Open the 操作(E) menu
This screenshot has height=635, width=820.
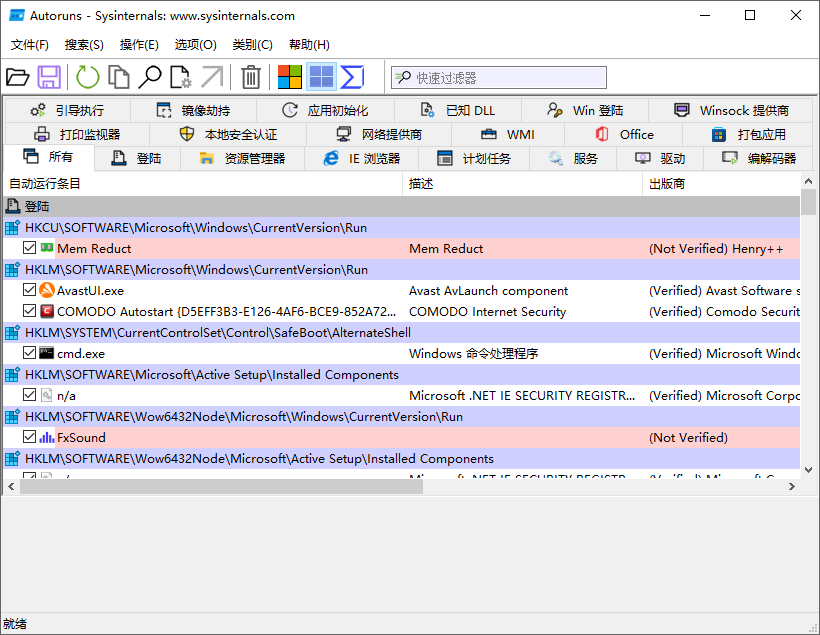(x=139, y=45)
